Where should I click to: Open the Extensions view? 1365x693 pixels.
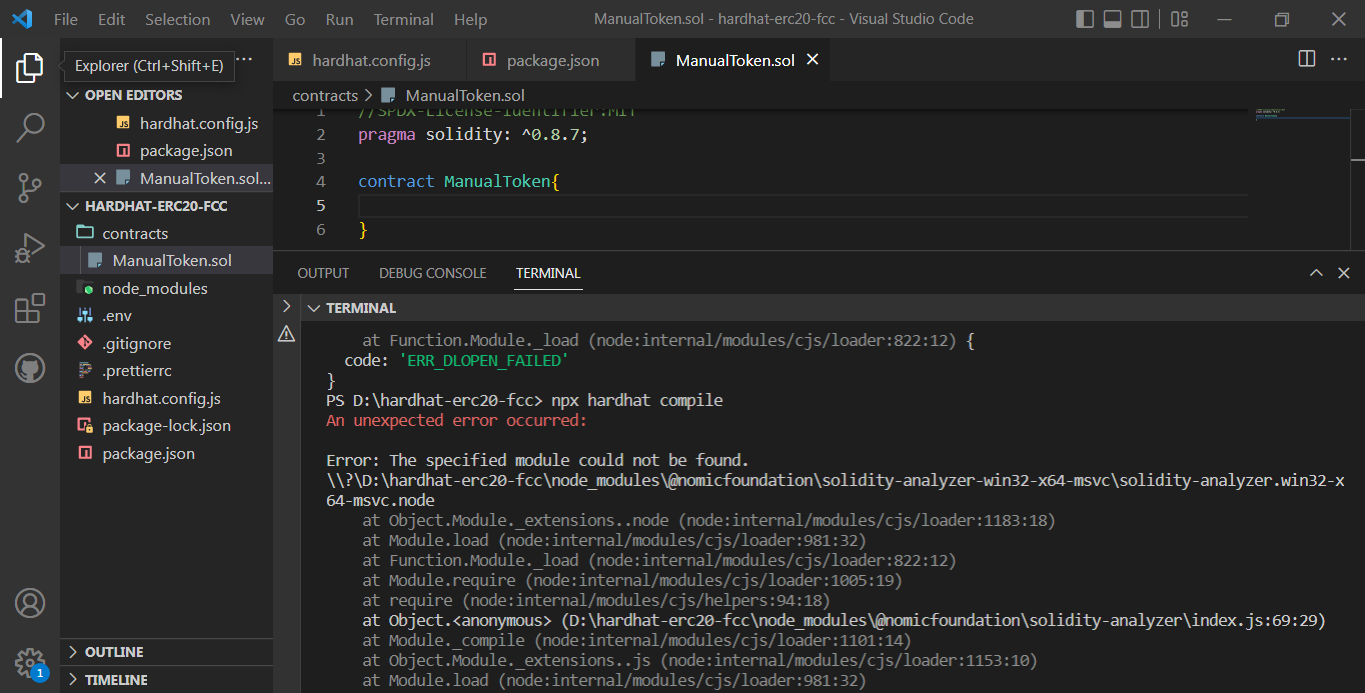pos(30,308)
